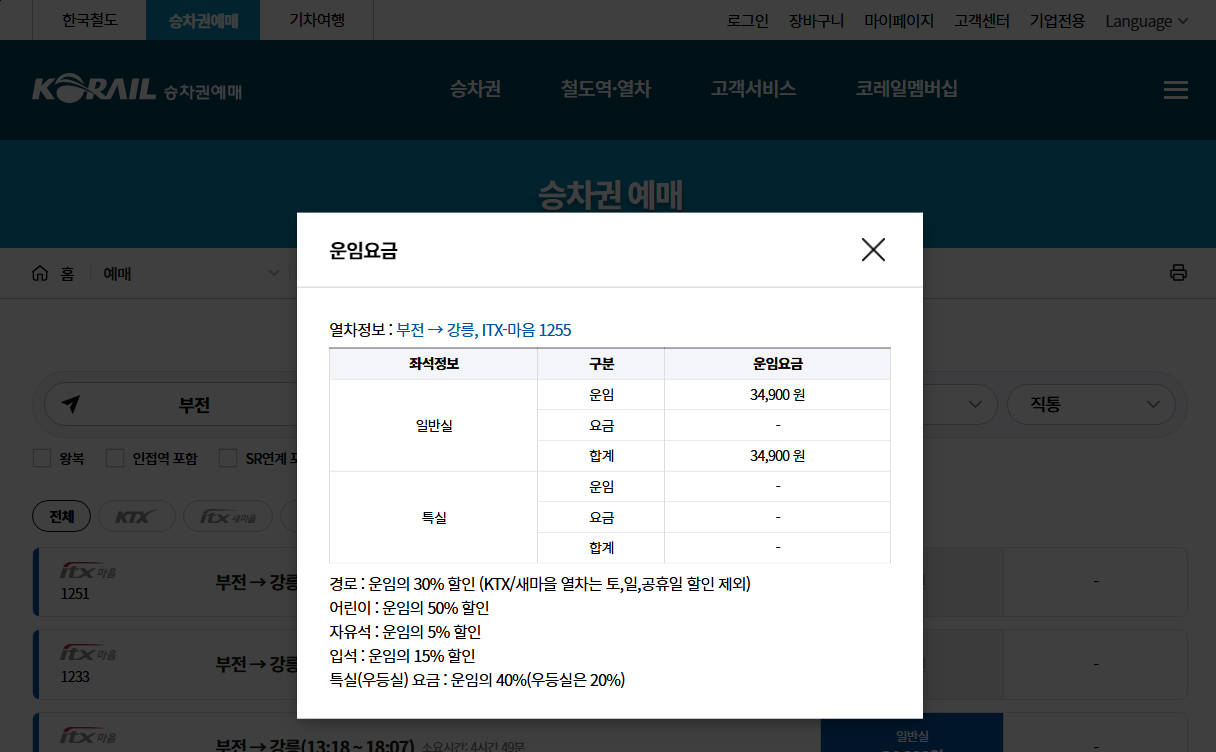Click train number 1251 in the list
Image resolution: width=1216 pixels, height=752 pixels.
tap(75, 593)
